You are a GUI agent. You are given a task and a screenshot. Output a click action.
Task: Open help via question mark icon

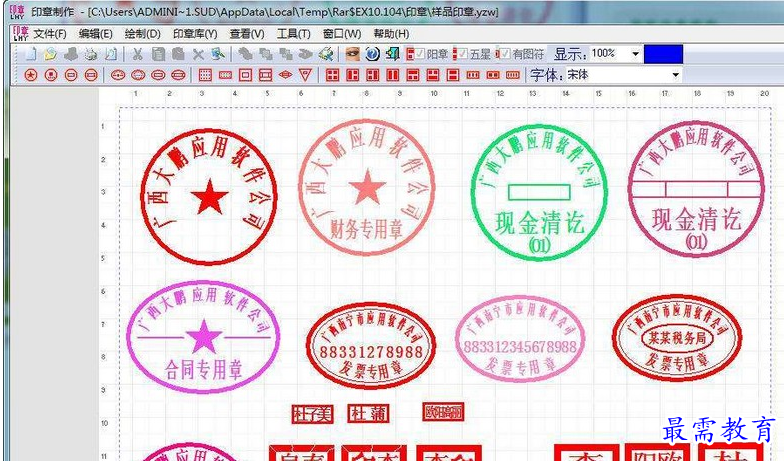pos(372,54)
